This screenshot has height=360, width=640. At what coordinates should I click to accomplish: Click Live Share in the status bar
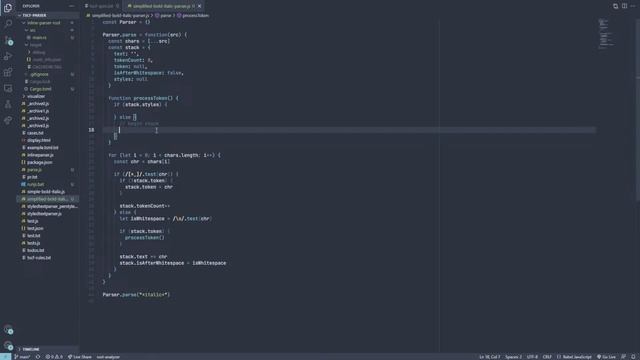tap(80, 357)
